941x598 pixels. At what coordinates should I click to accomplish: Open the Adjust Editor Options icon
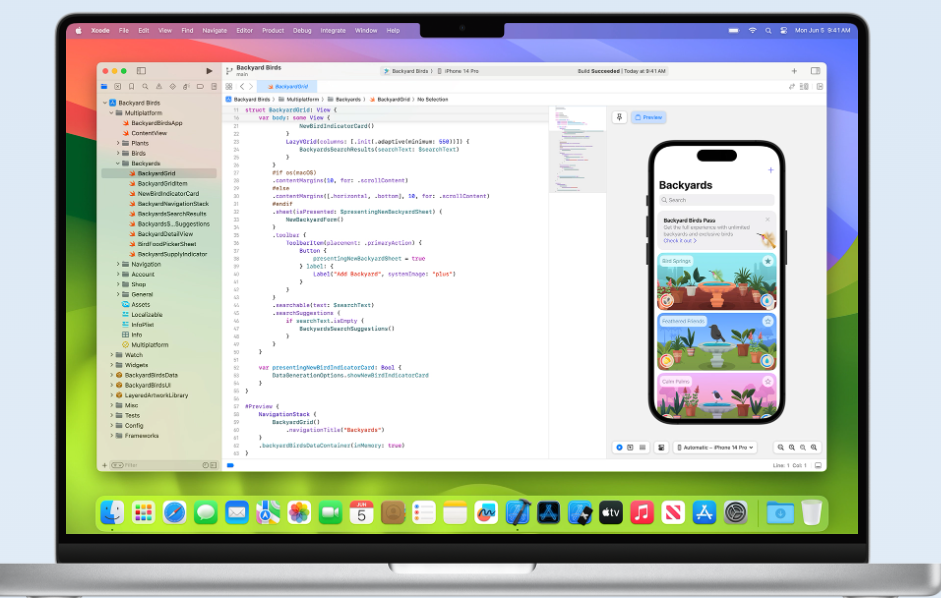[804, 86]
